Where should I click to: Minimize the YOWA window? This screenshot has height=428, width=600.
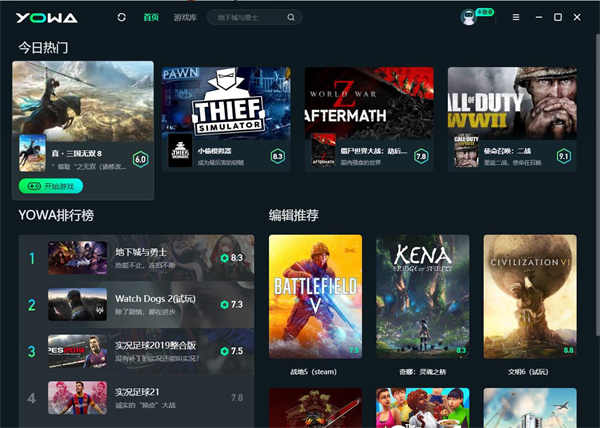[539, 17]
